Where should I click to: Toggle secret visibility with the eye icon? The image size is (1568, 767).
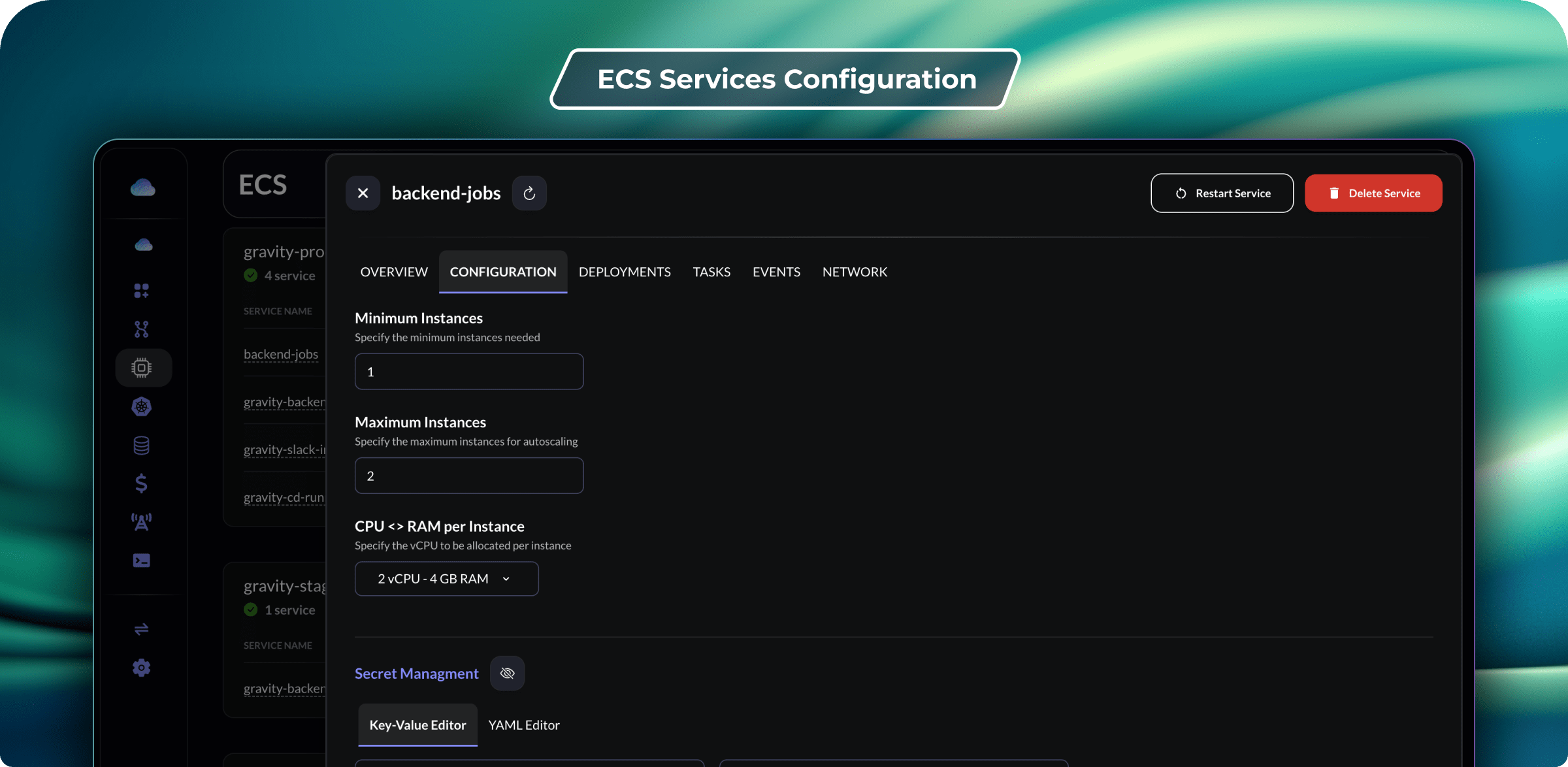tap(507, 673)
